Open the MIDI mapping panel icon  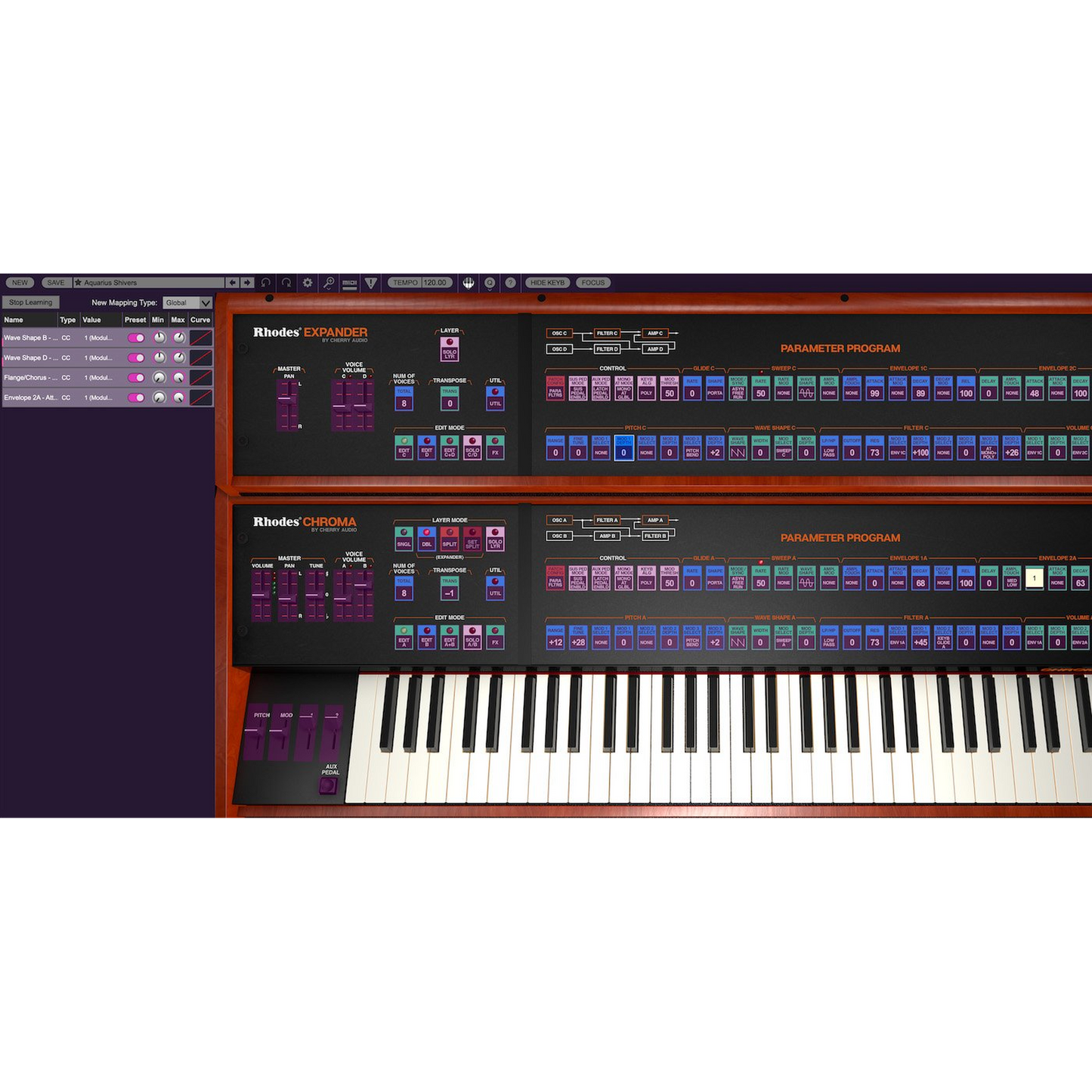349,283
